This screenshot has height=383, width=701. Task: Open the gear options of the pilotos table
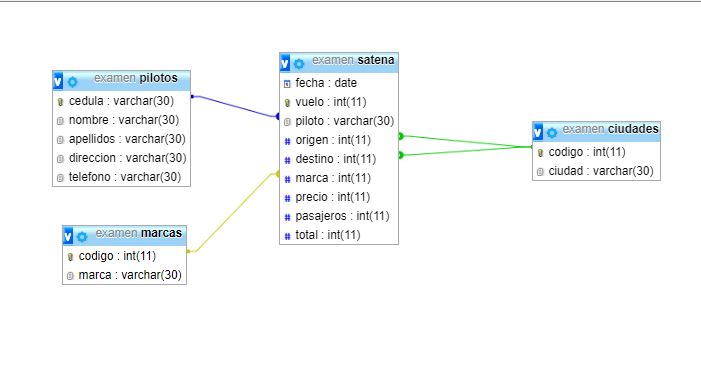coord(72,82)
